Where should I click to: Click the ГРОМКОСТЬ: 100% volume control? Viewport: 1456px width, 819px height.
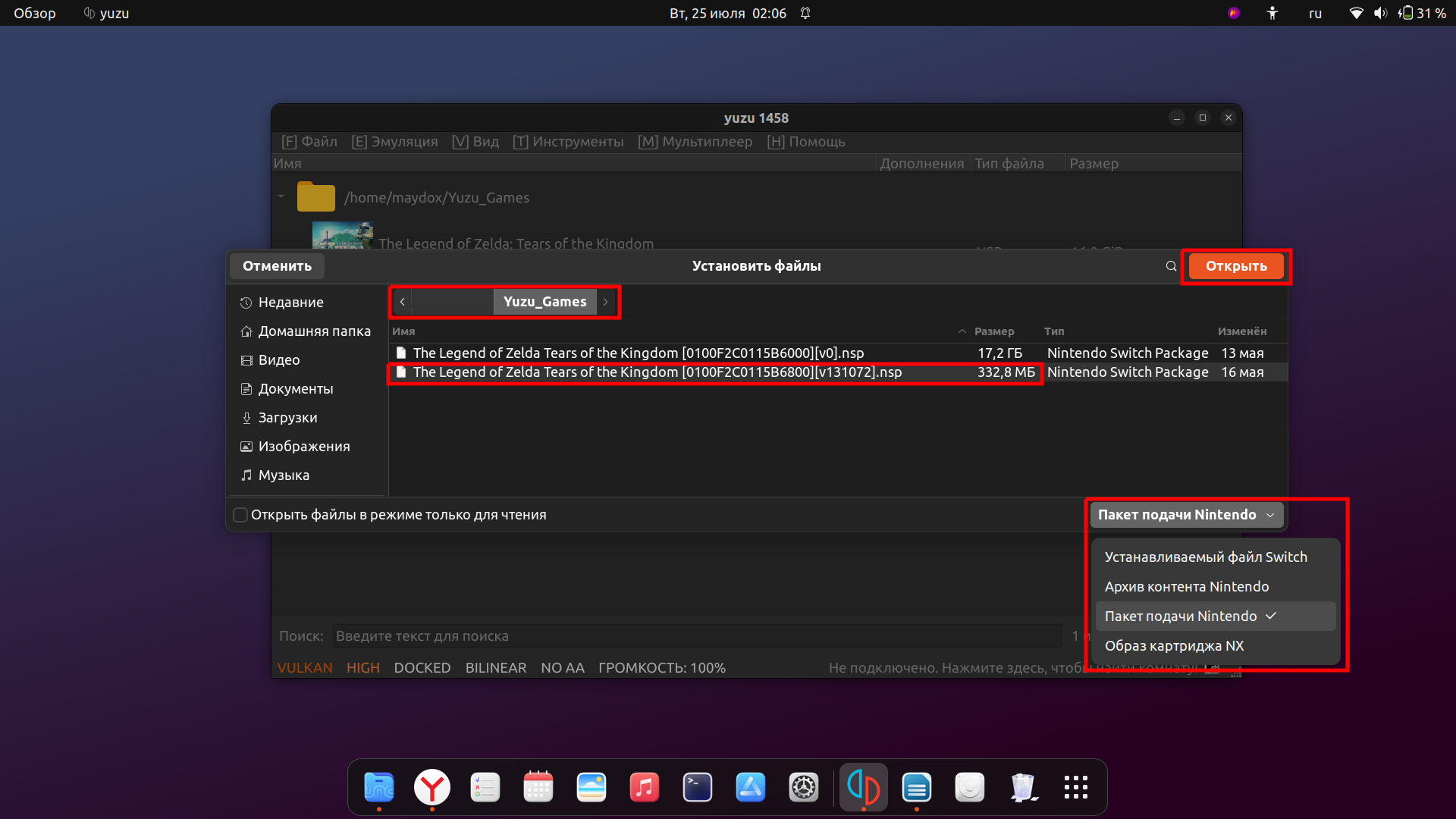pyautogui.click(x=662, y=668)
